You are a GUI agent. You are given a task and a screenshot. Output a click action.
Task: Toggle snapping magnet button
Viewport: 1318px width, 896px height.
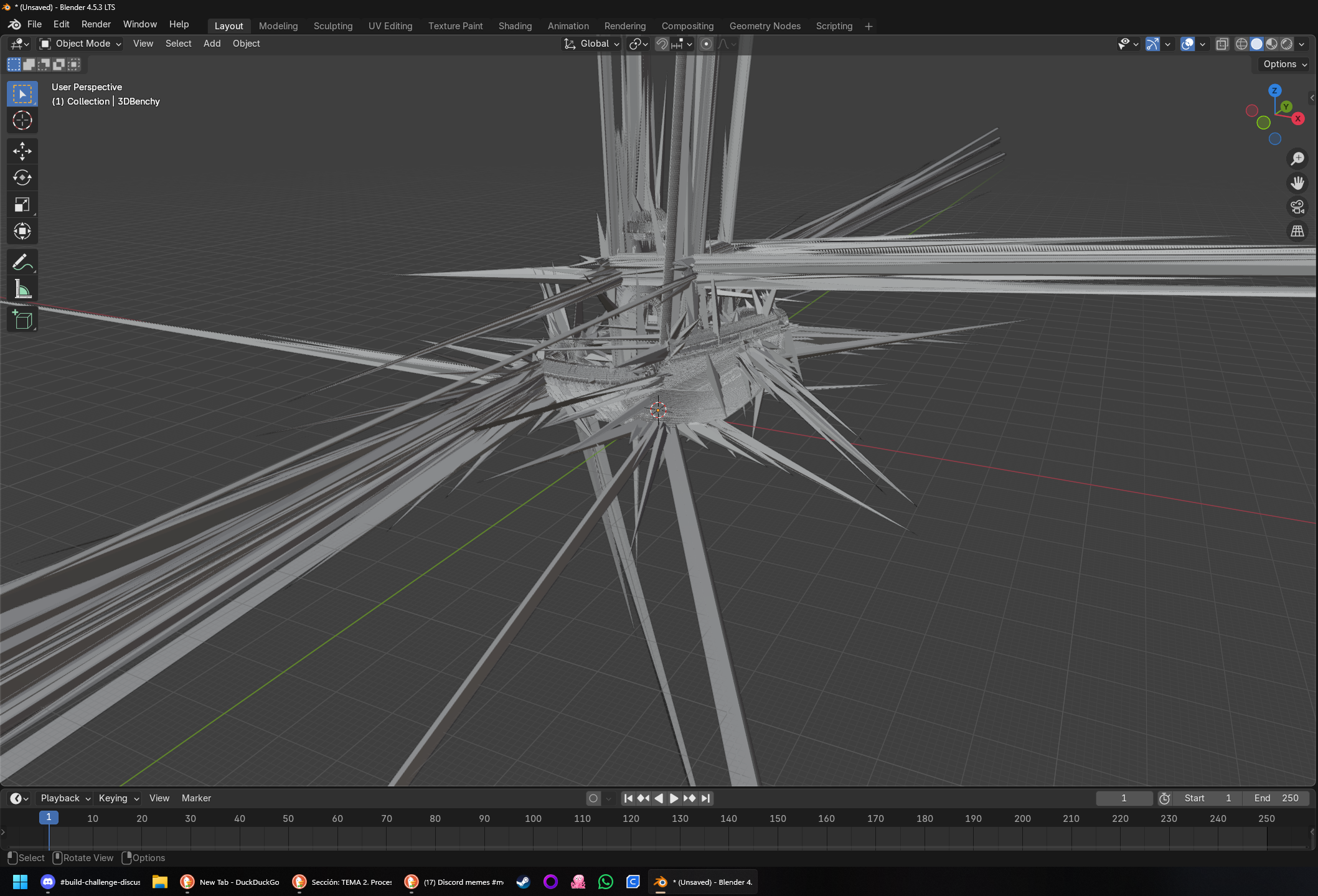pos(662,44)
